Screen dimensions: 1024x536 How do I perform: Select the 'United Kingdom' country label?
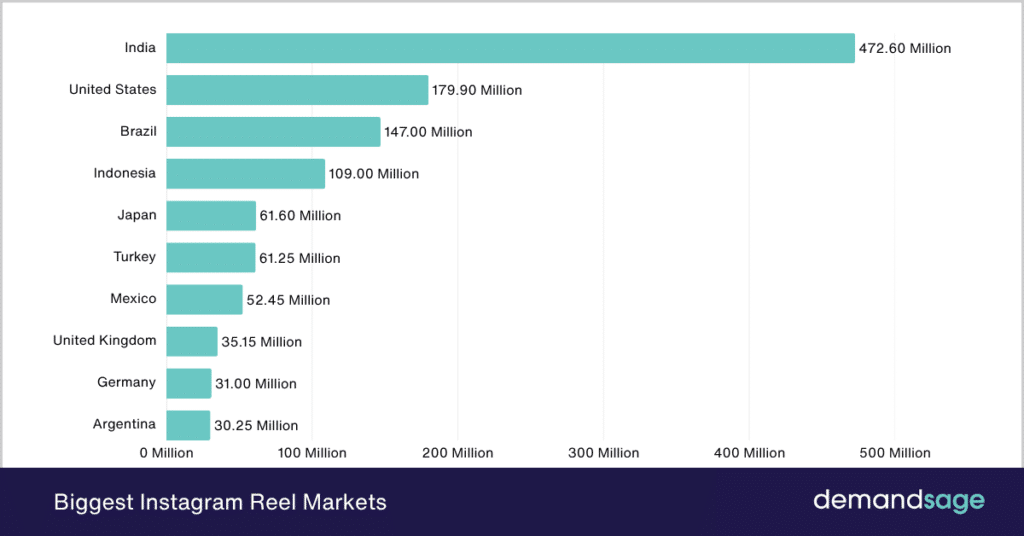tap(104, 340)
